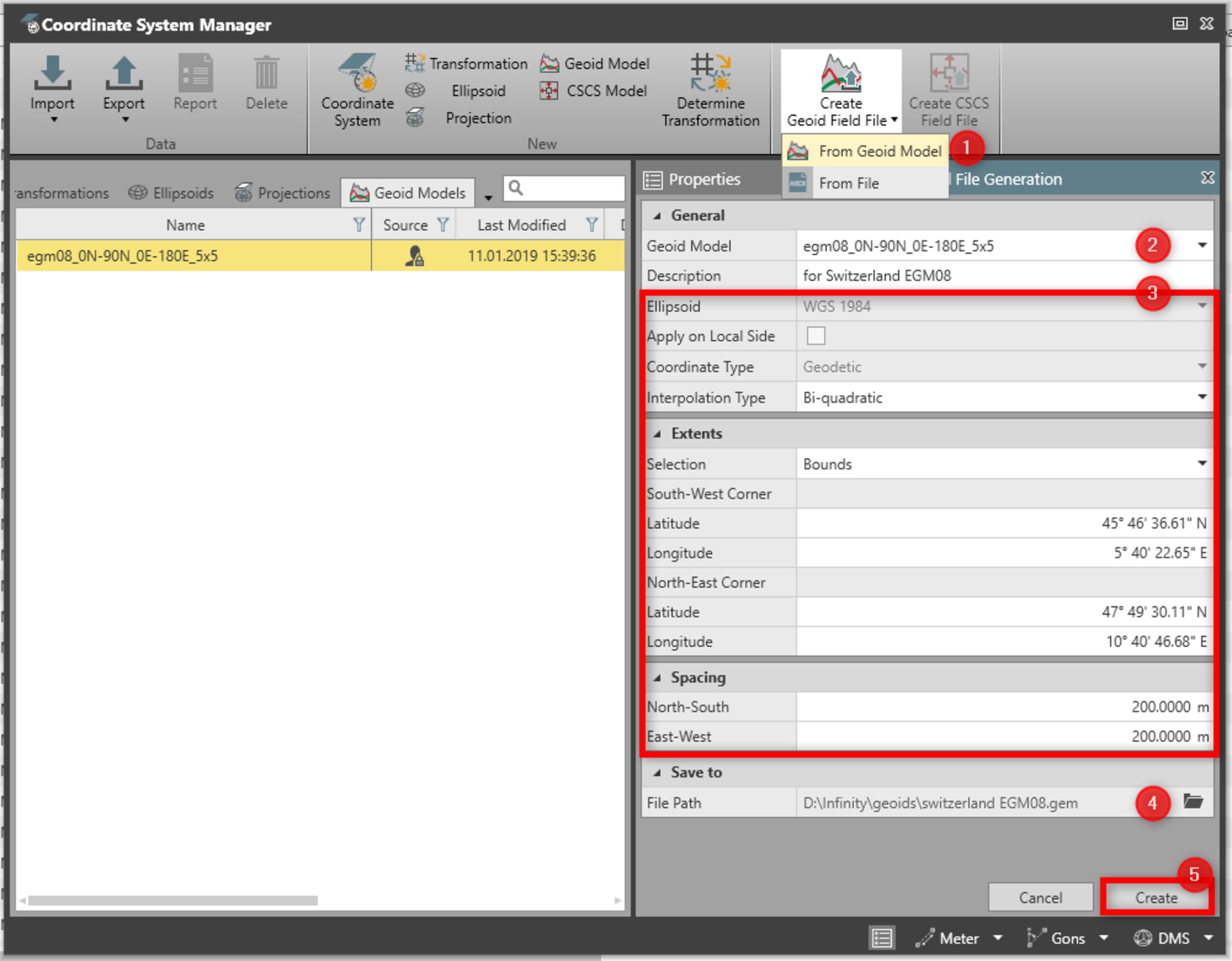This screenshot has height=961, width=1232.
Task: Restore the Coordinate System Manager window
Action: [x=1180, y=23]
